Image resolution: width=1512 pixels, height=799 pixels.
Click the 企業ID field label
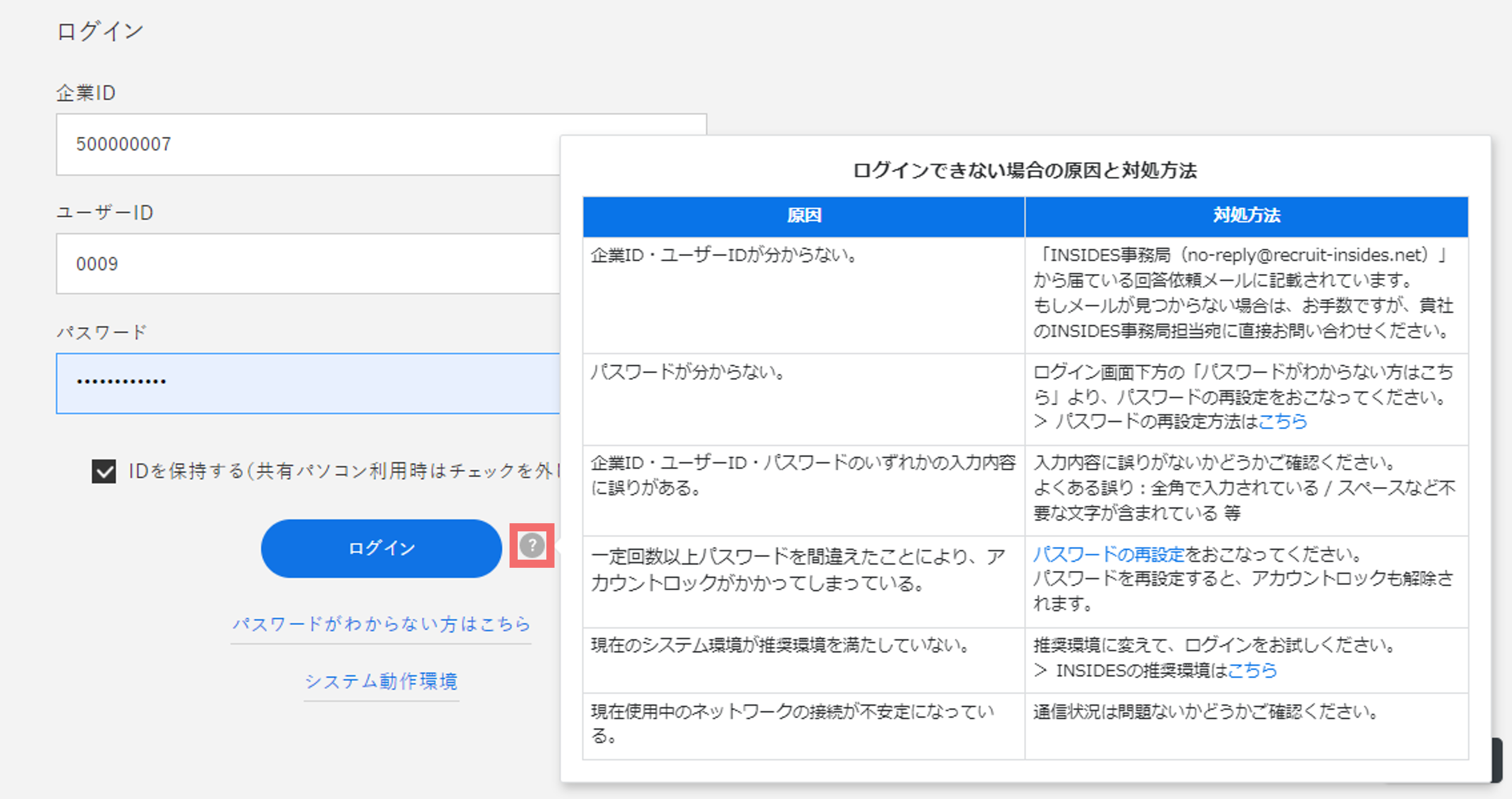pos(86,93)
